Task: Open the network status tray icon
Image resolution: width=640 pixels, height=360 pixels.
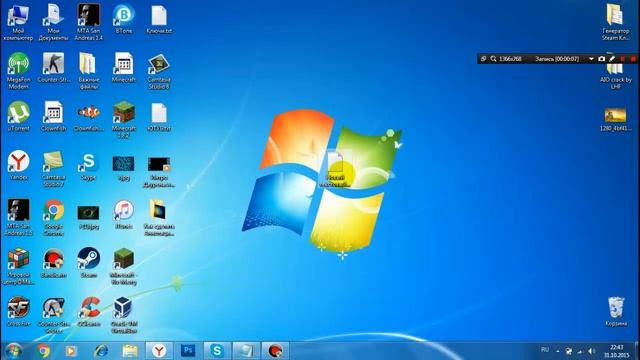Action: click(x=580, y=351)
